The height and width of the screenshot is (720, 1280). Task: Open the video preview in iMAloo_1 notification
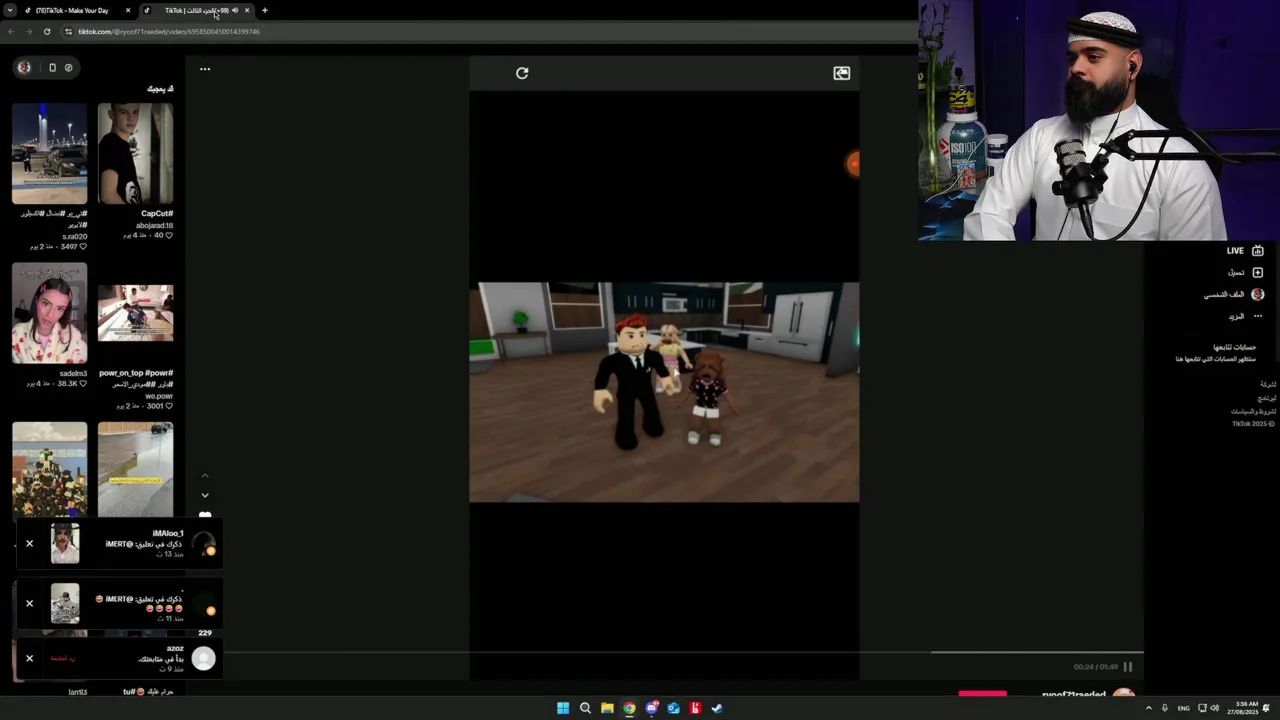[x=65, y=544]
